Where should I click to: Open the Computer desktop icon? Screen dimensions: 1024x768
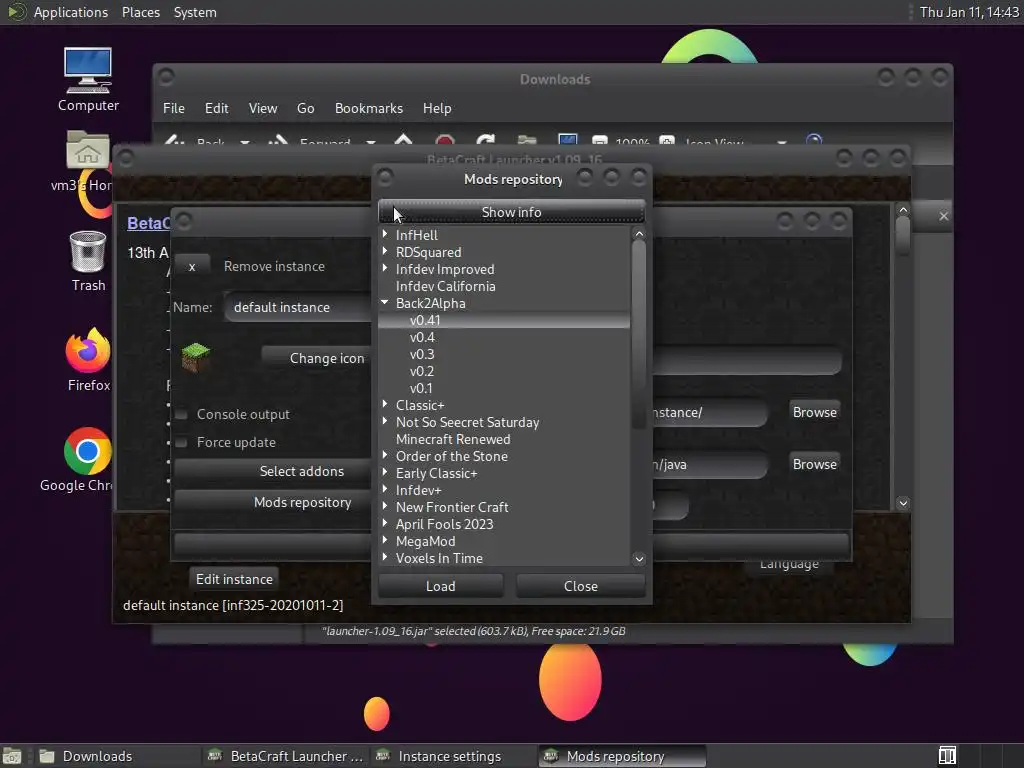point(88,71)
